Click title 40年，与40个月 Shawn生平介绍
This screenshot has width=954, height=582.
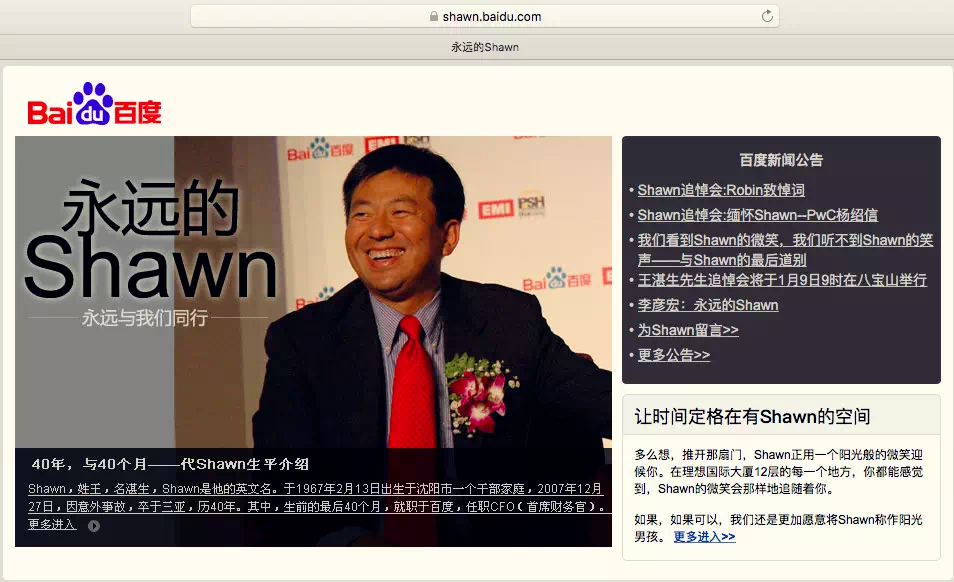[170, 465]
